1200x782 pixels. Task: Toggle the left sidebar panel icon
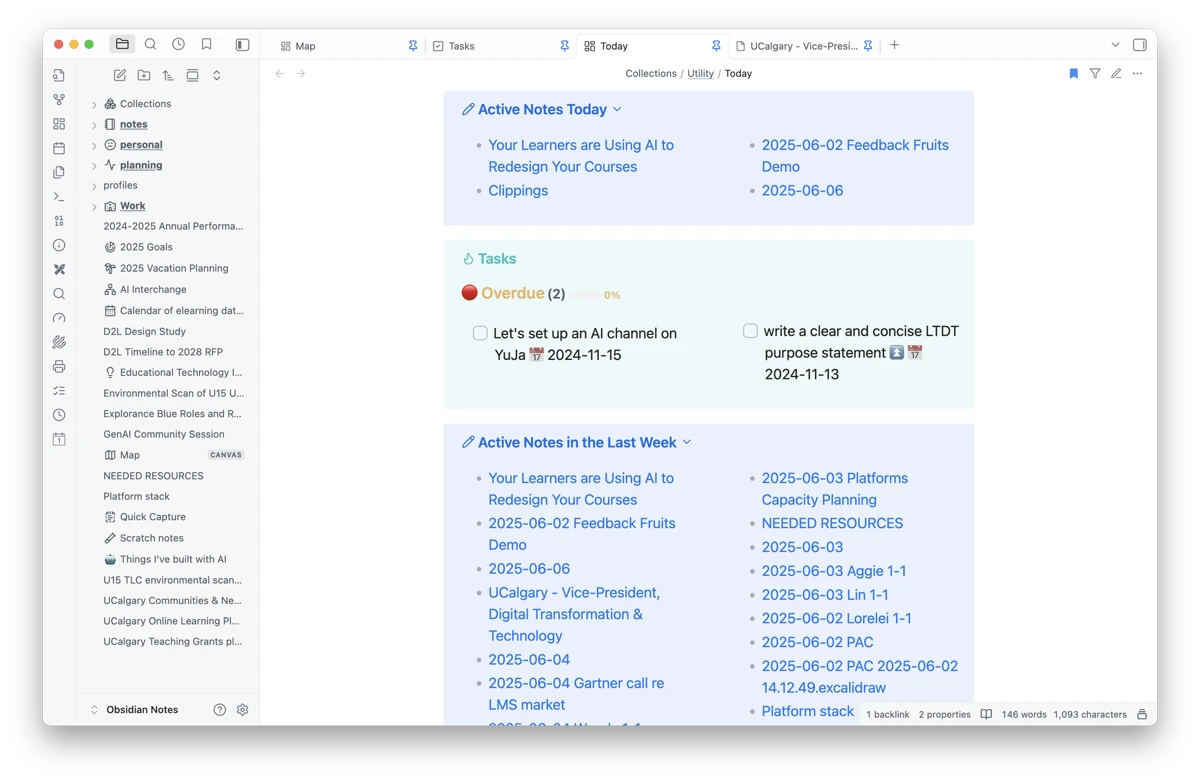(x=242, y=45)
